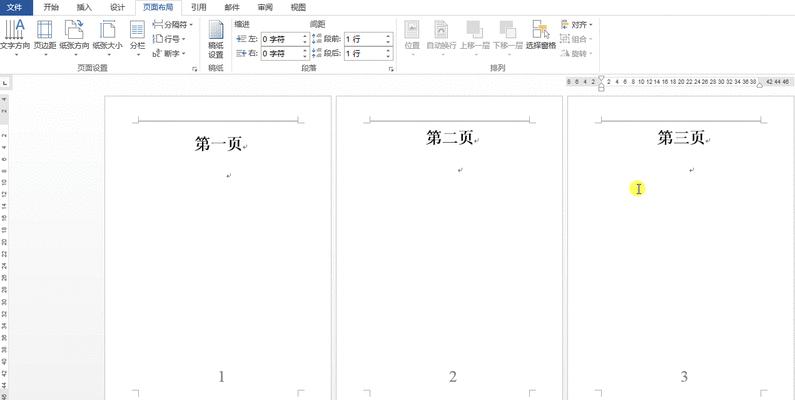Screen dimensions: 795x400
Task: Click the hanging indent marker on ruler
Action: (x=601, y=85)
